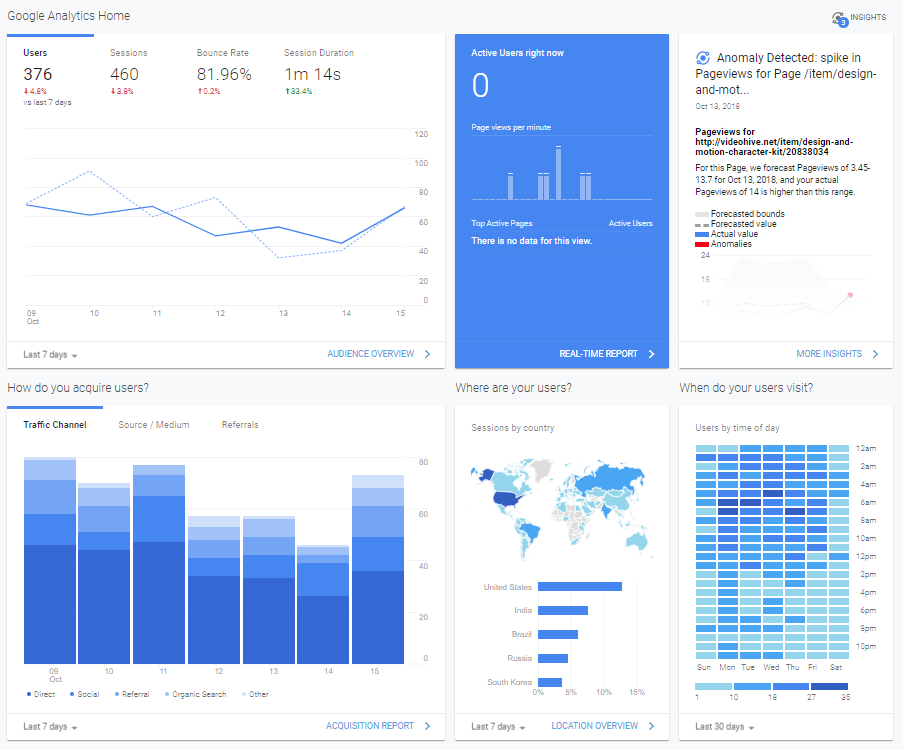The image size is (903, 750).
Task: Click the Direct legend dot
Action: pos(29,694)
